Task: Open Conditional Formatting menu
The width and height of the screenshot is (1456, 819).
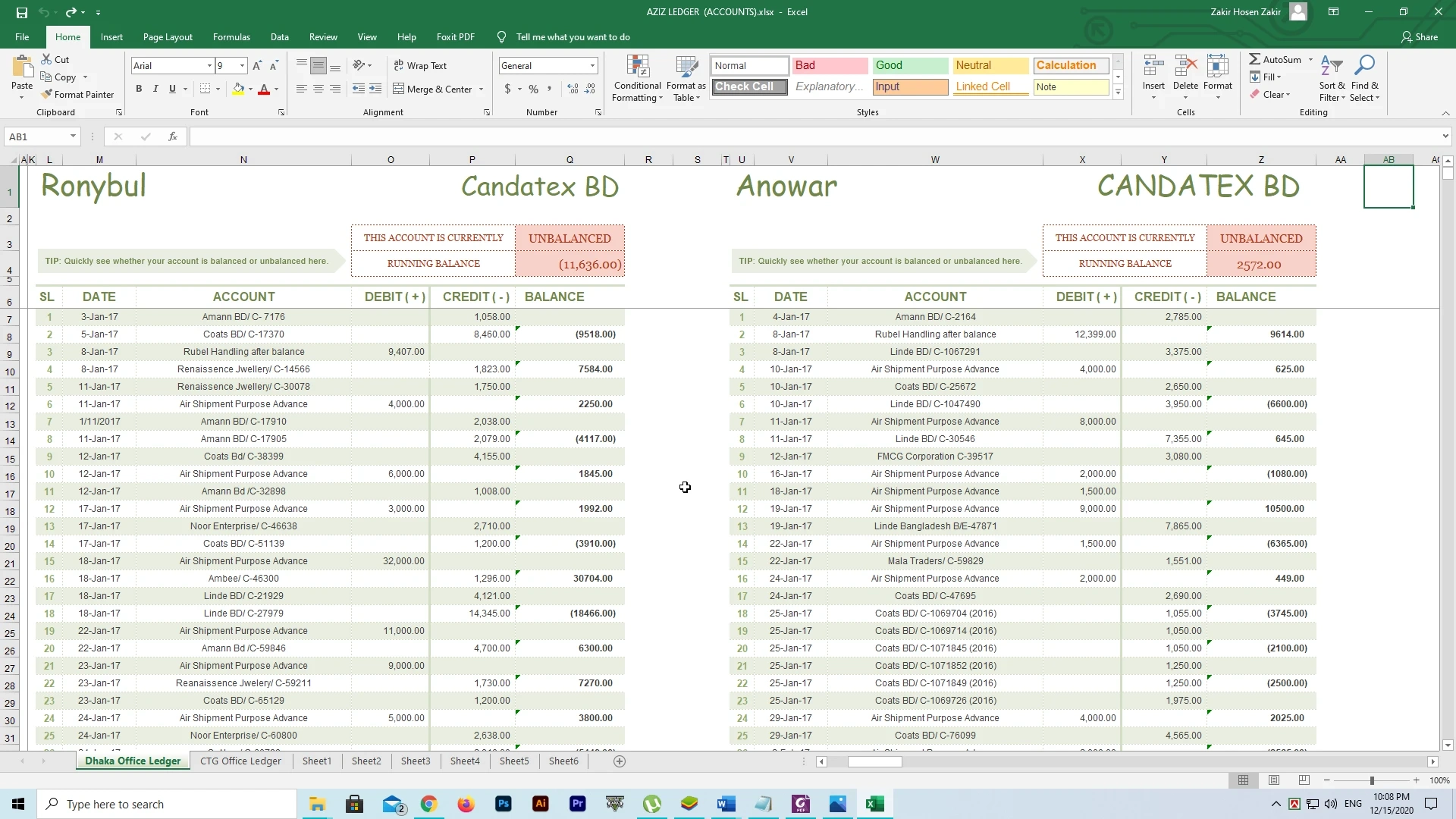Action: coord(637,79)
